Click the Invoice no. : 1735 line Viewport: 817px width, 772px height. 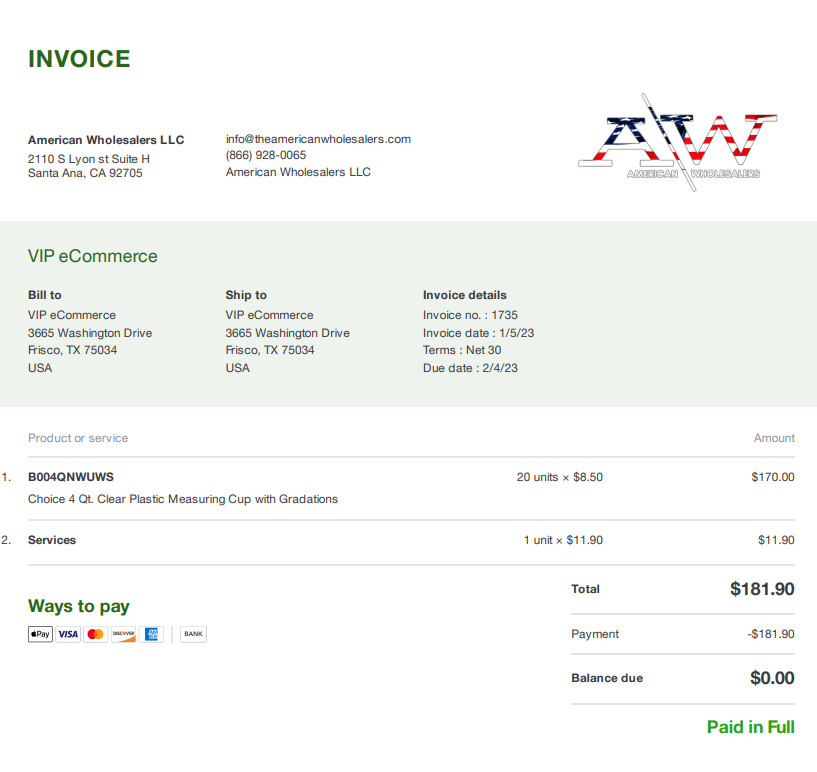click(x=471, y=315)
